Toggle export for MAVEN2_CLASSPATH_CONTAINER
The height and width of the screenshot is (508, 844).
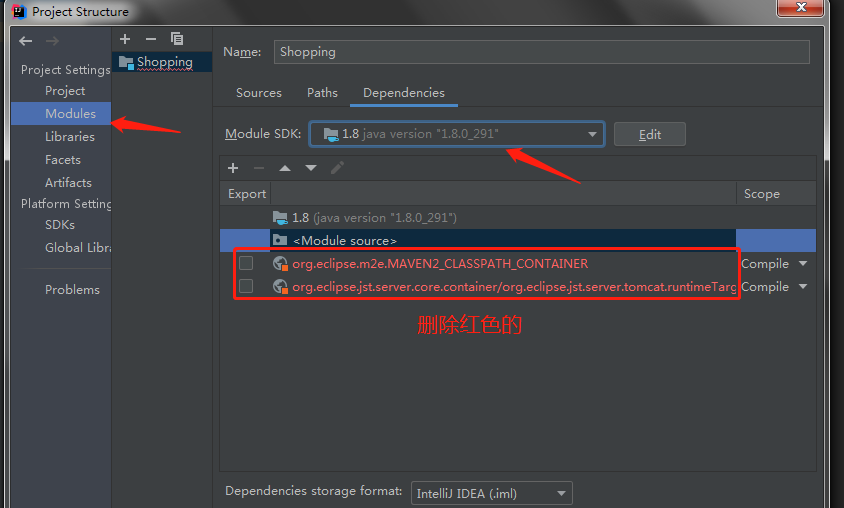246,263
